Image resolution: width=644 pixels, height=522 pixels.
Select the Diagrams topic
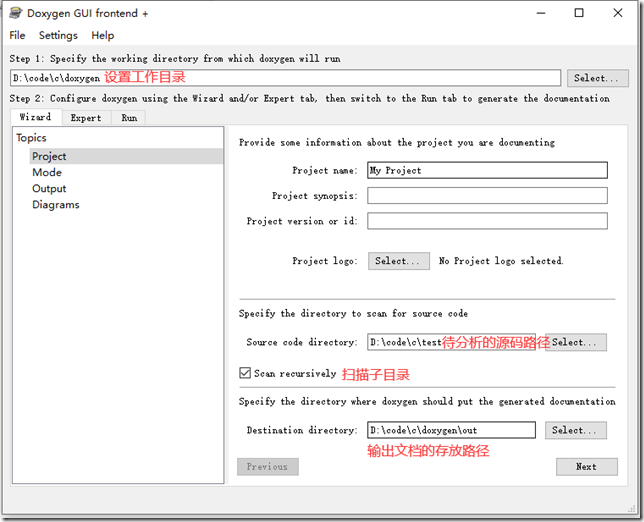click(55, 205)
